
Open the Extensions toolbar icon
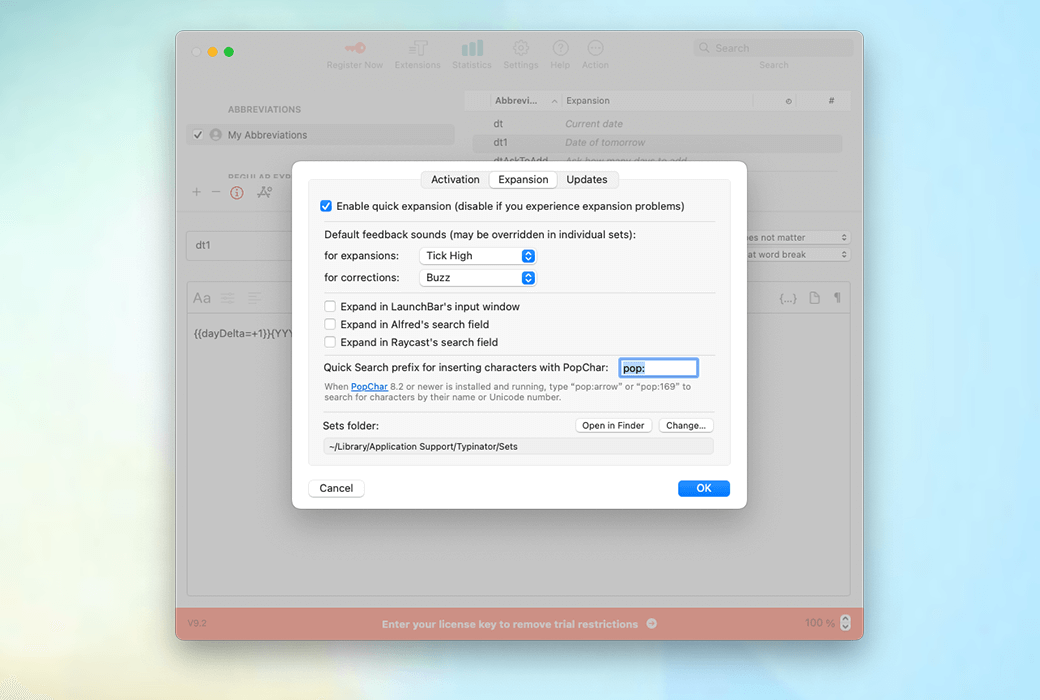(417, 48)
